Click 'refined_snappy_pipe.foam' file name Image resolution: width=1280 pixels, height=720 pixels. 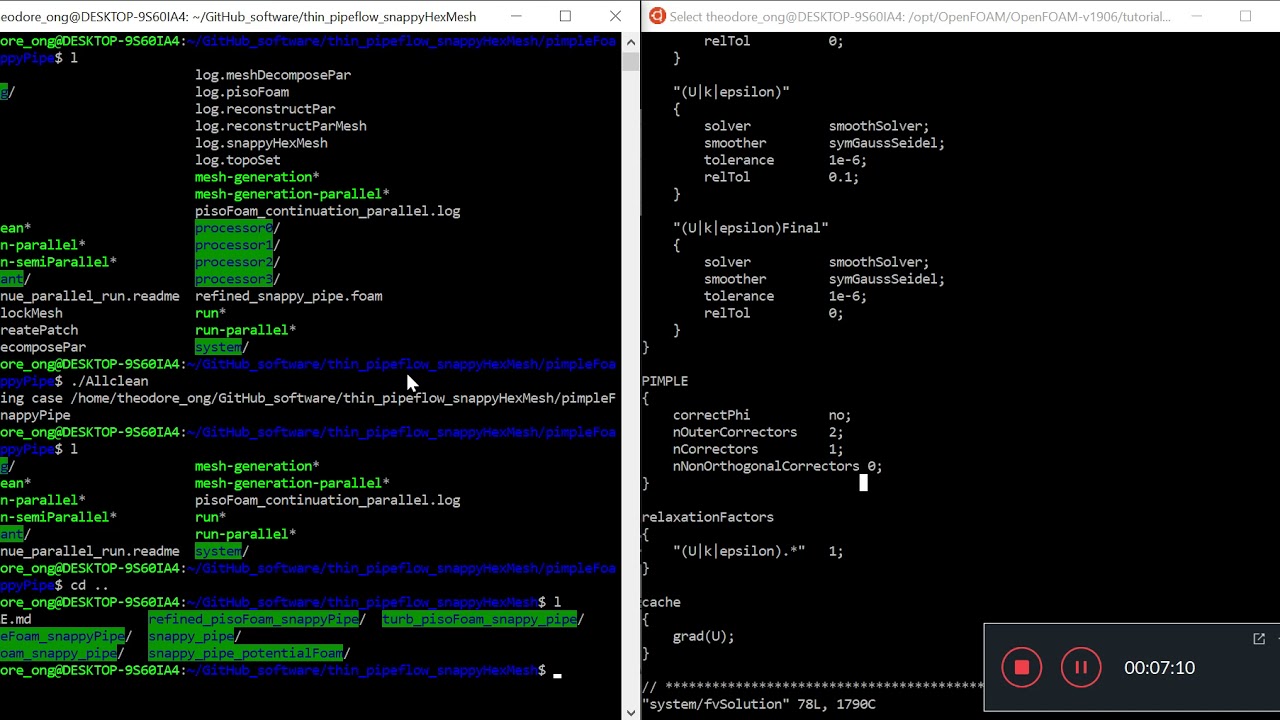(289, 296)
